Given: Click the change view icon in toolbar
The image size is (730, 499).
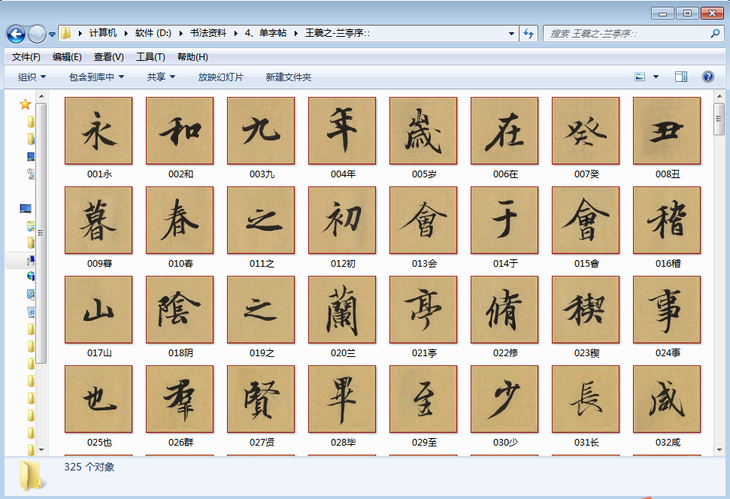Looking at the screenshot, I should (x=640, y=77).
